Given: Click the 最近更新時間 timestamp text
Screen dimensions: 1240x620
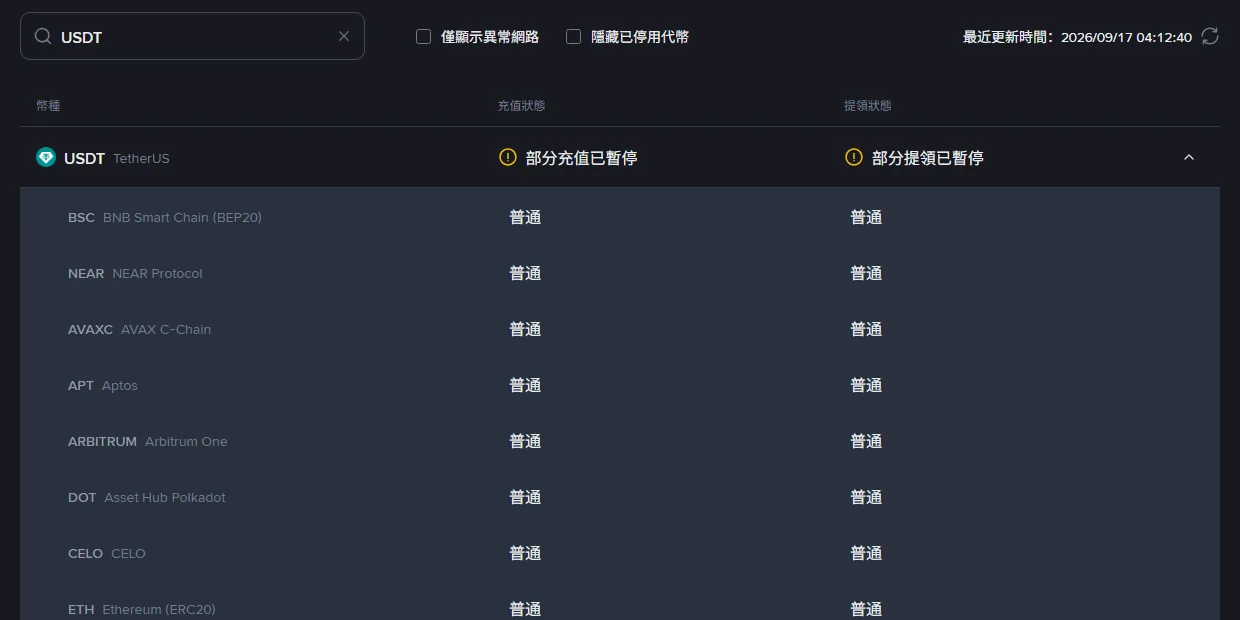Looking at the screenshot, I should (x=1077, y=37).
